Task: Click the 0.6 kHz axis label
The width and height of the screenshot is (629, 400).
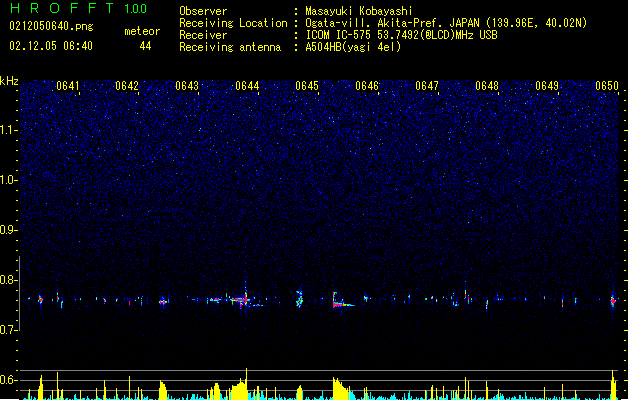Action: coord(8,380)
